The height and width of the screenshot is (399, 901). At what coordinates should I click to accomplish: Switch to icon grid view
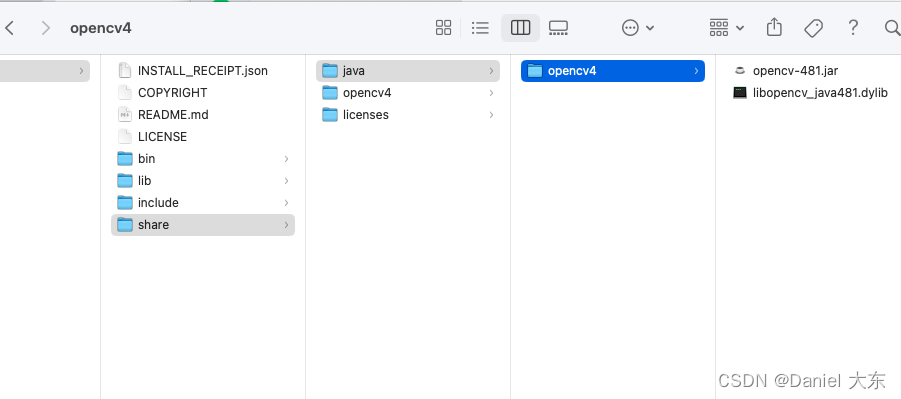pos(443,28)
